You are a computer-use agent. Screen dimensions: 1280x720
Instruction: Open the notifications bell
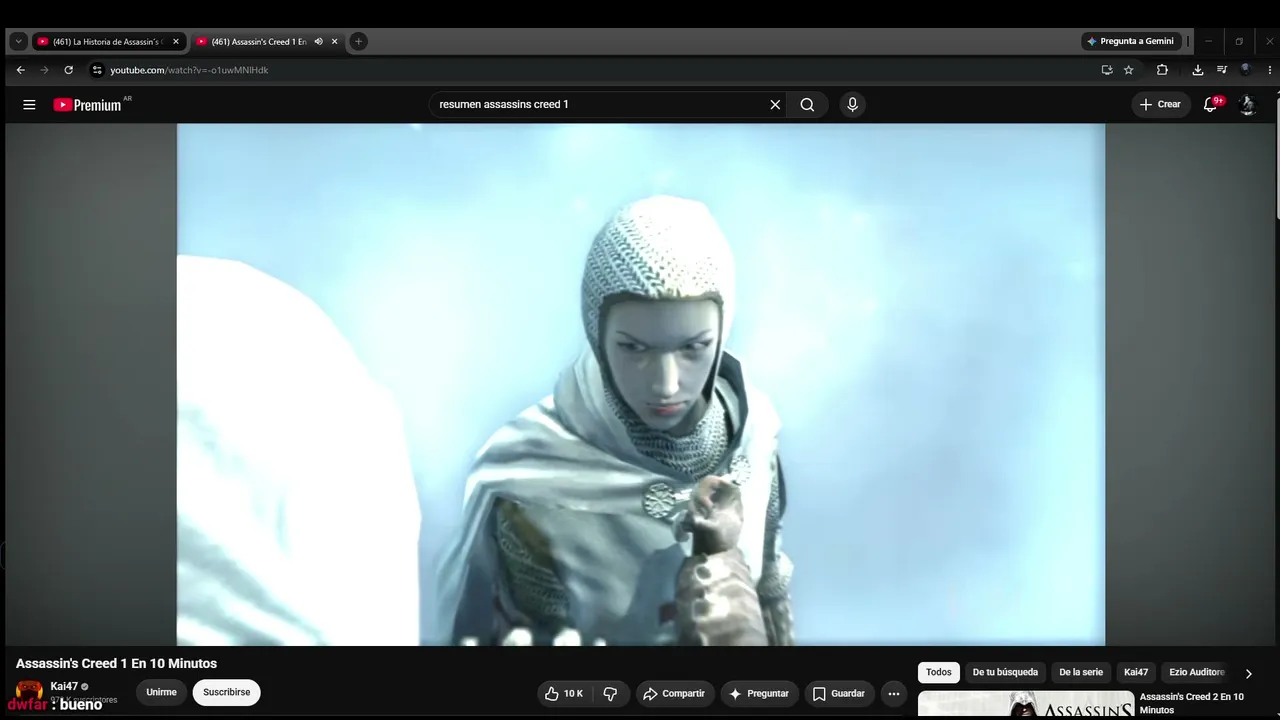[x=1211, y=104]
